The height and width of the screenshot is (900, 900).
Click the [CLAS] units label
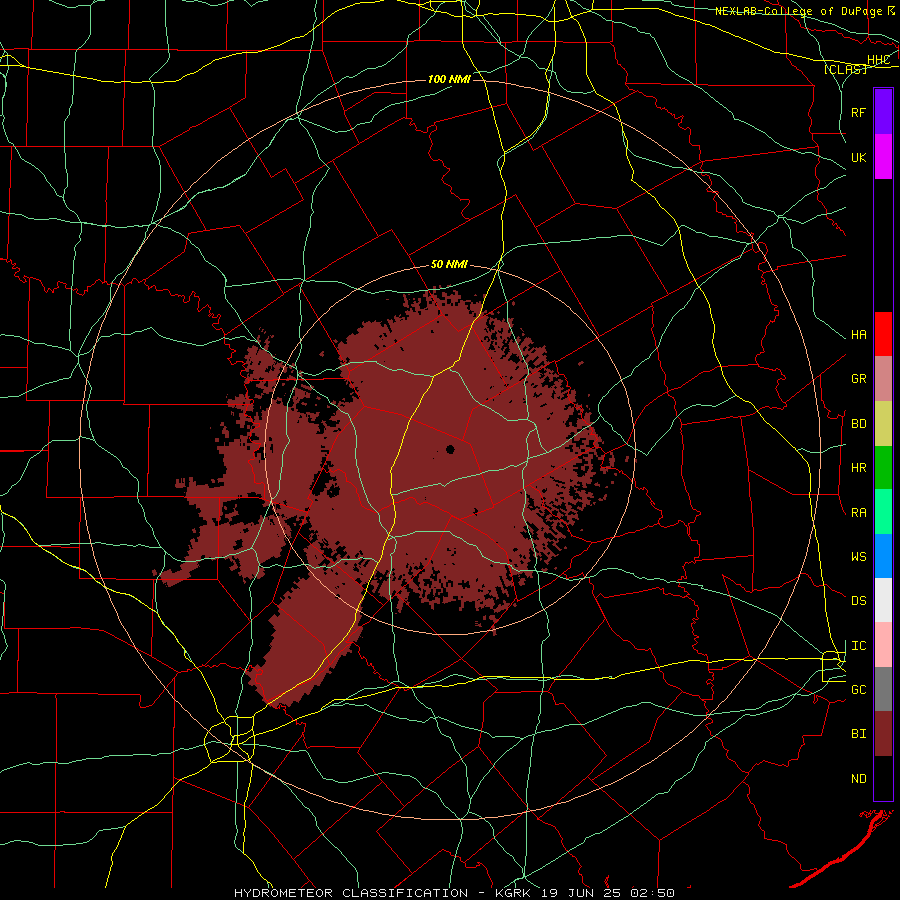(x=845, y=69)
